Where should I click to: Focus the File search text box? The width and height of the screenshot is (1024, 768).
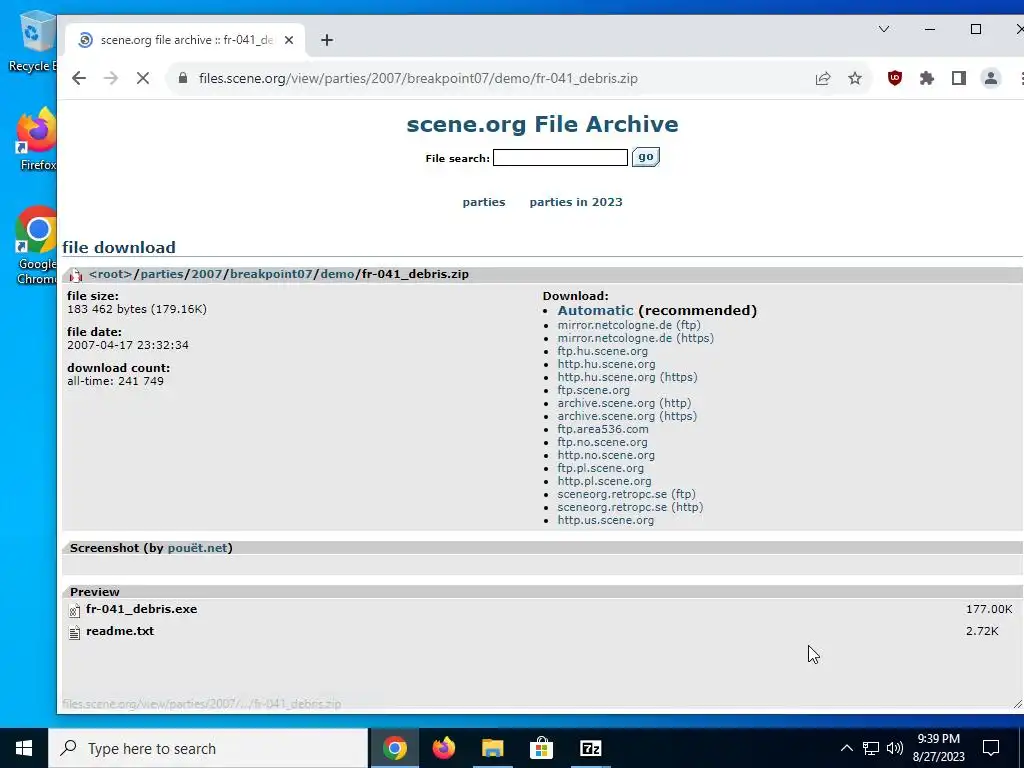click(560, 157)
